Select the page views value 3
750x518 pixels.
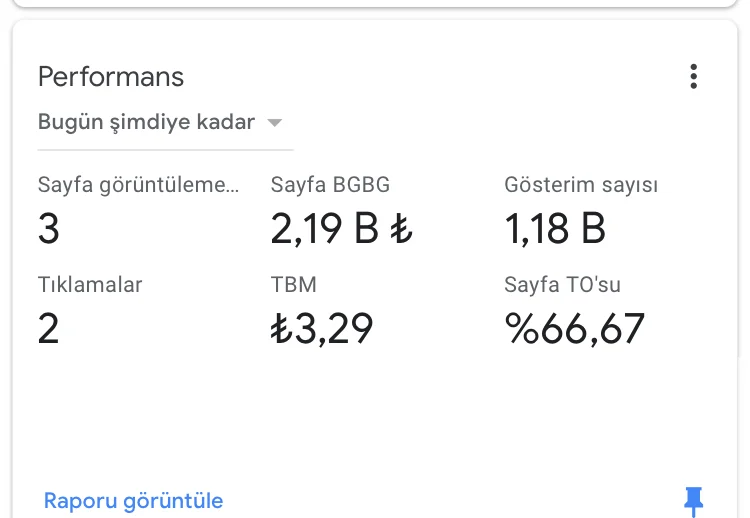tap(49, 228)
